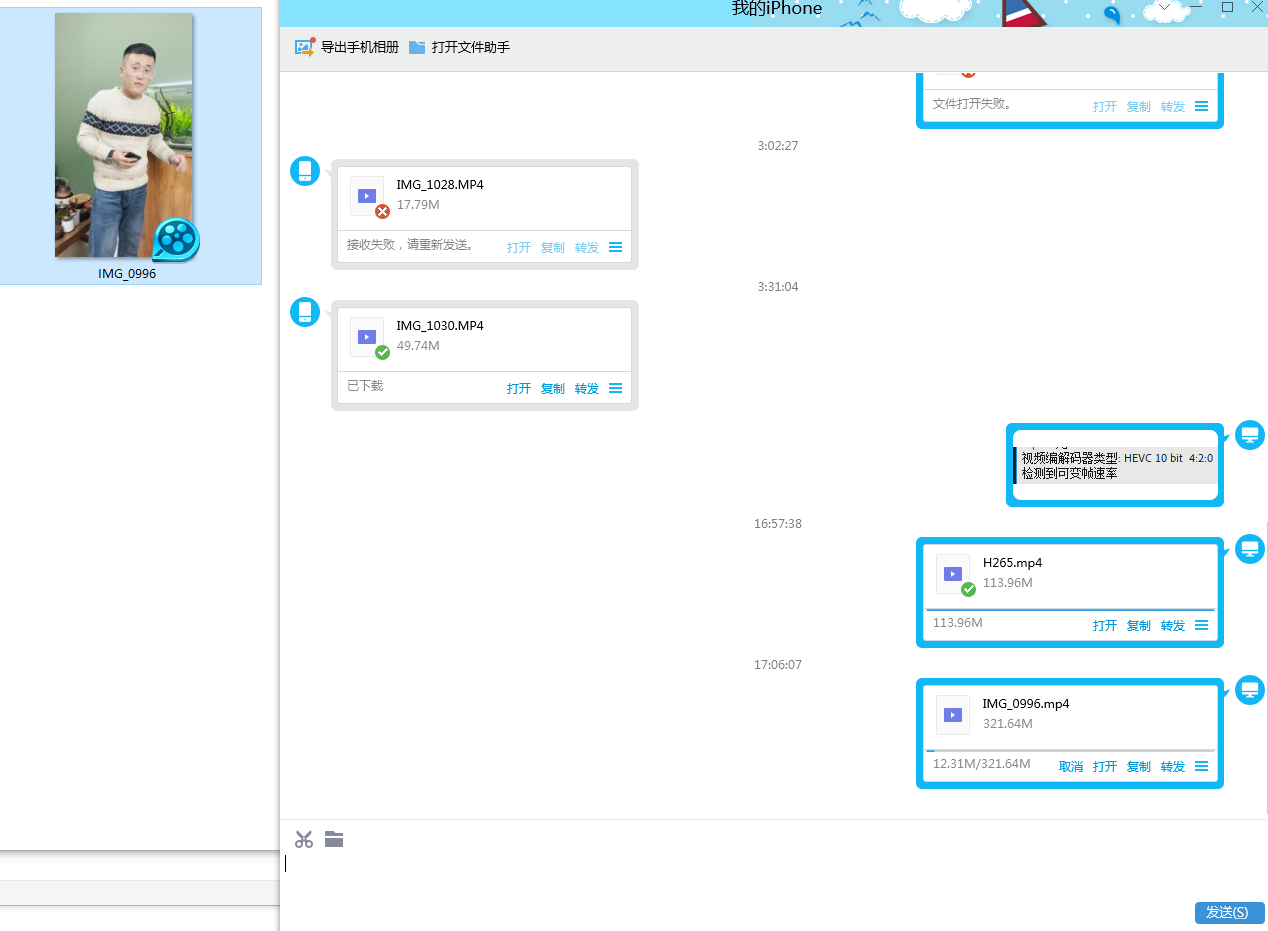Click the H265.mp4 video file icon
This screenshot has height=931, width=1268.
953,574
